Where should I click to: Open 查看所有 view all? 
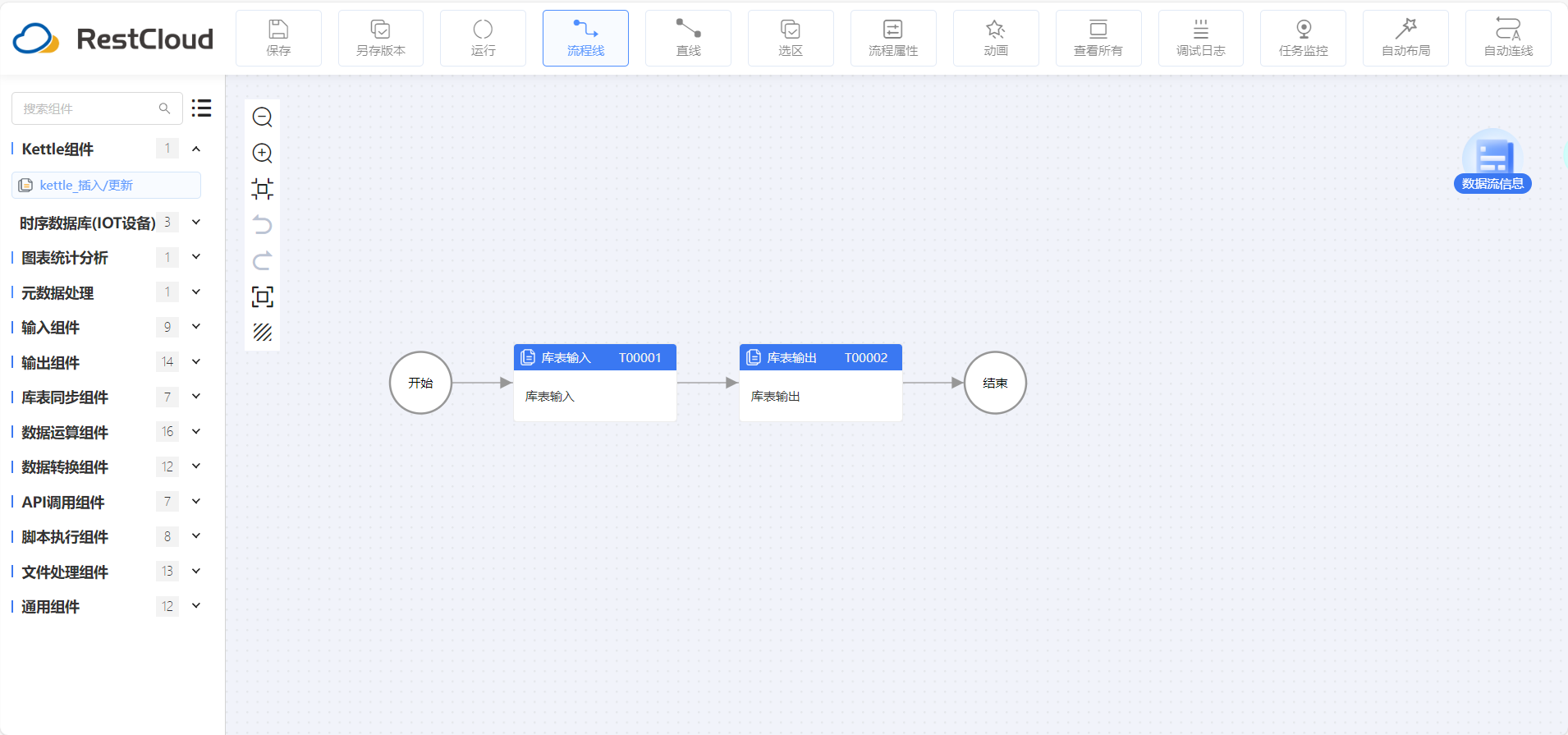pyautogui.click(x=1098, y=38)
